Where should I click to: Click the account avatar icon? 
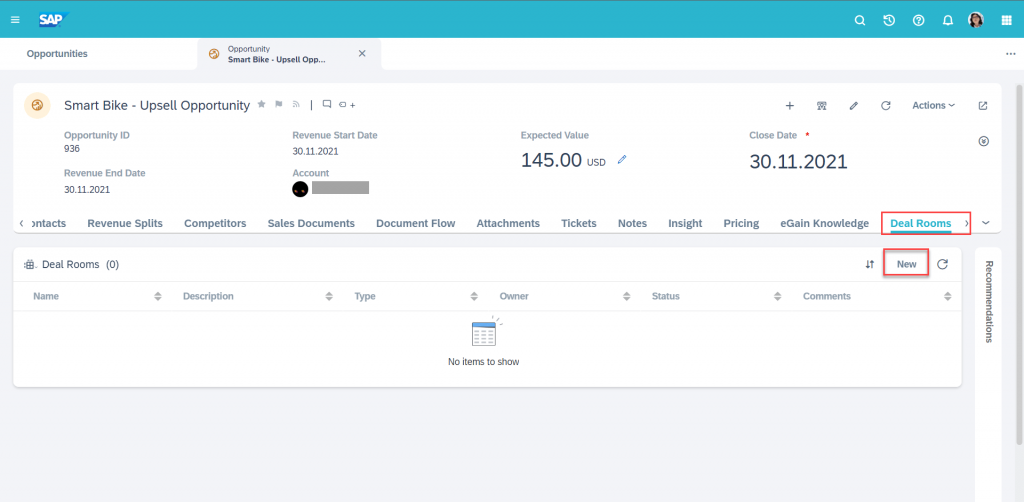(x=300, y=189)
